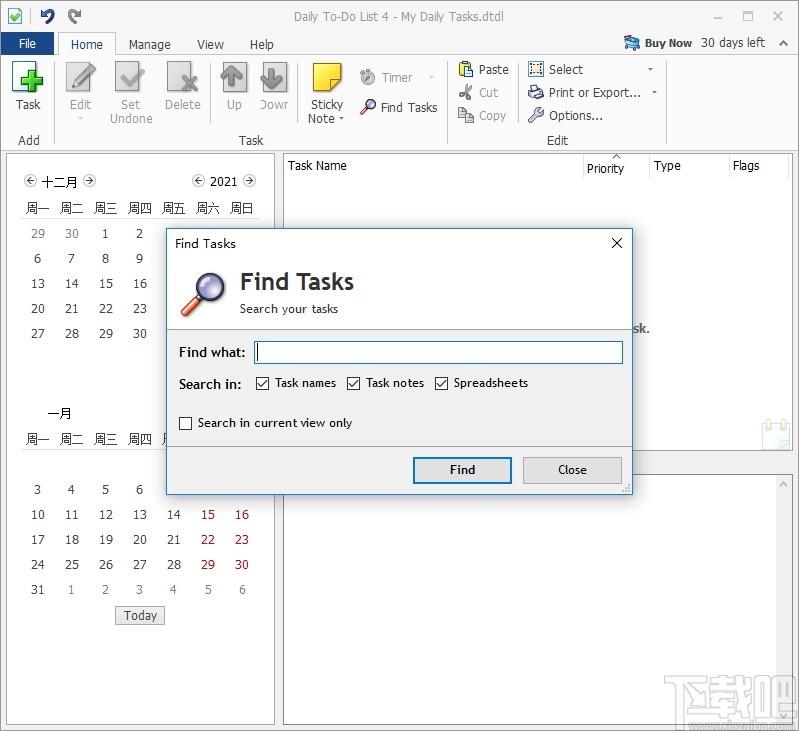Toggle Task notes checkbox
The image size is (799, 731).
coord(353,383)
